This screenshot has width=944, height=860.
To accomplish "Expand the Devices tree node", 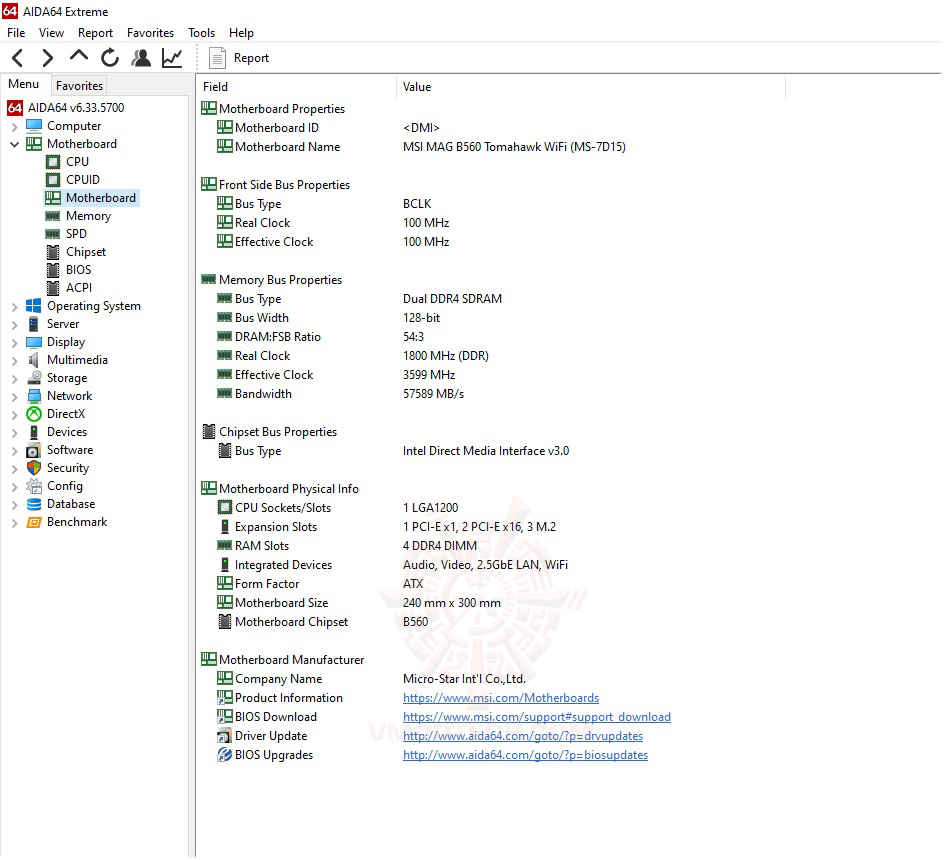I will click(x=14, y=433).
